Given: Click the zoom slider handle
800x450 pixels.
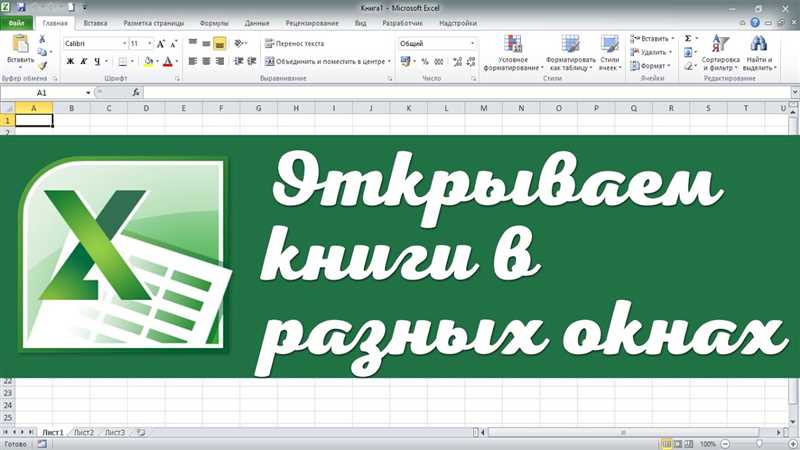Looking at the screenshot, I should (x=759, y=444).
